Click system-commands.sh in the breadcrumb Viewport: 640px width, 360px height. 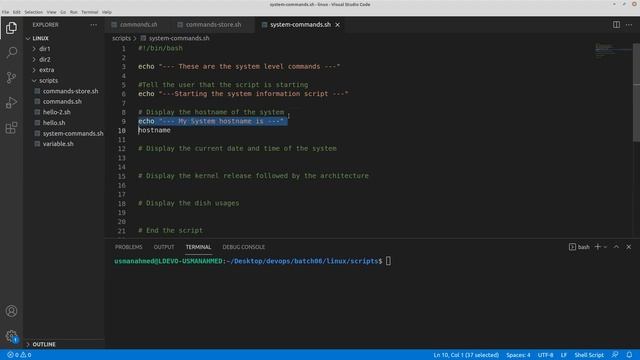(x=179, y=38)
